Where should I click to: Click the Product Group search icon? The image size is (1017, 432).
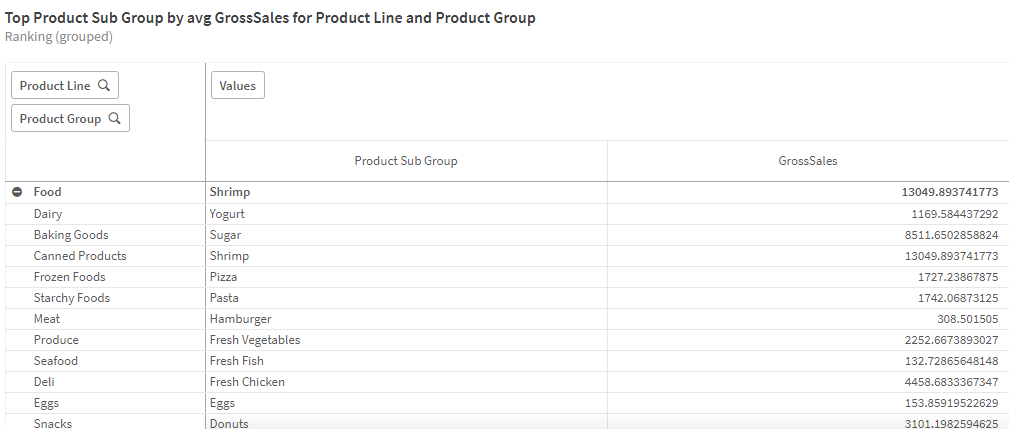(115, 119)
